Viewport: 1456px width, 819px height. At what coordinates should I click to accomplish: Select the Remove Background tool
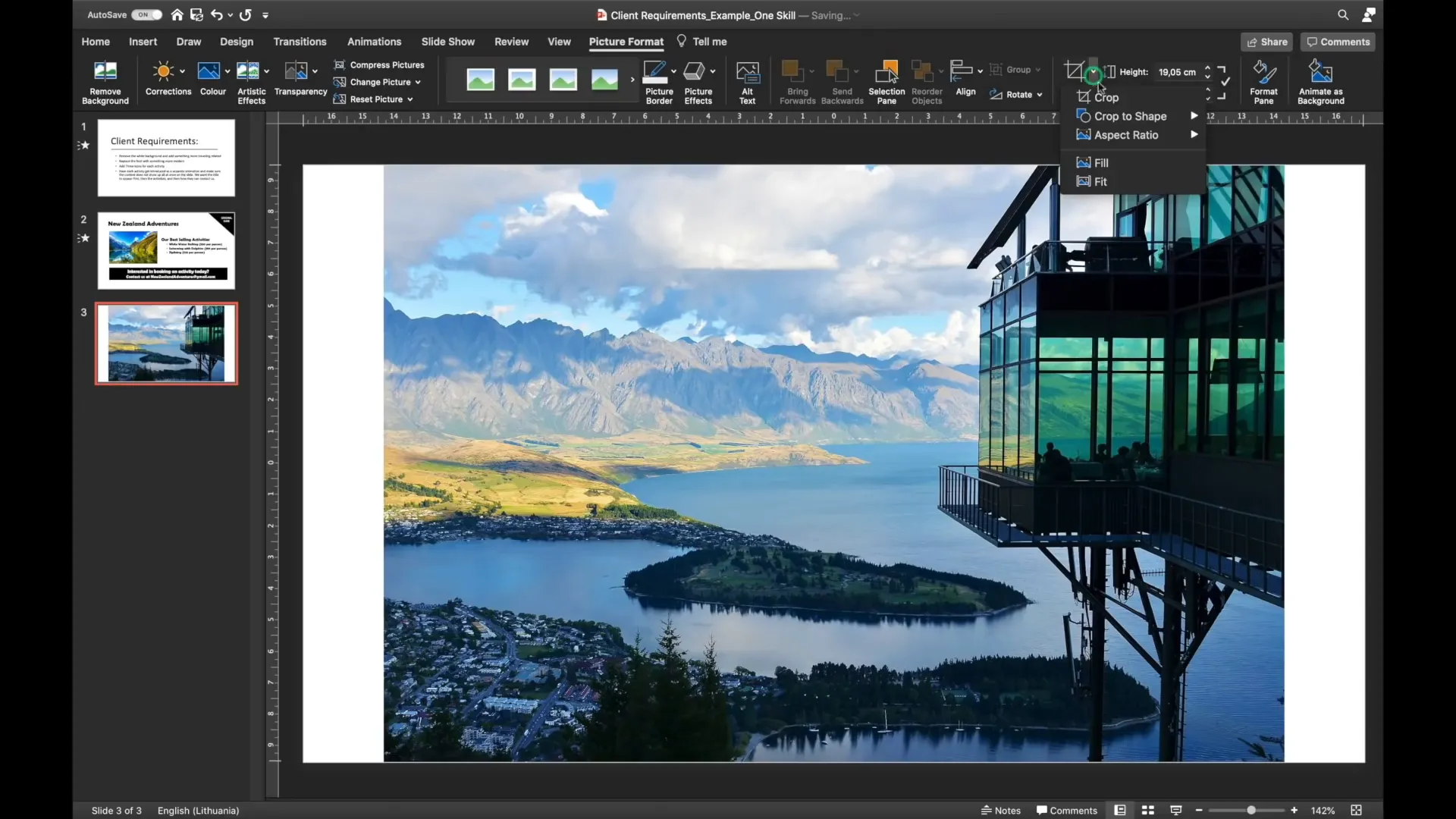click(104, 81)
